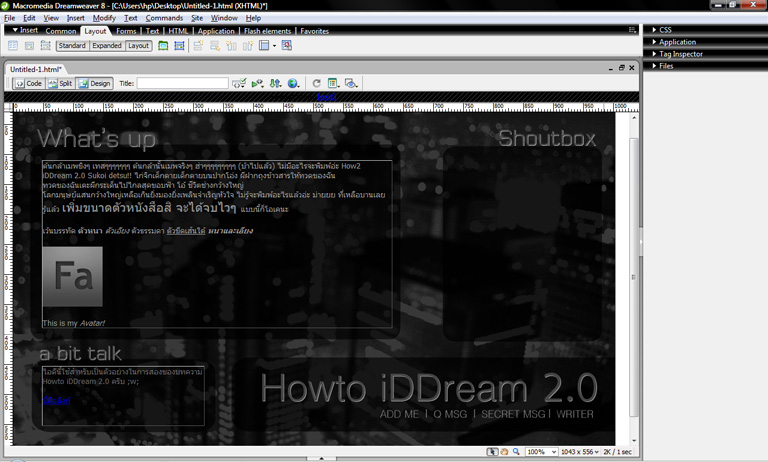Viewport: 768px width, 462px height.
Task: Switch to the Favorites insert tab
Action: point(314,31)
